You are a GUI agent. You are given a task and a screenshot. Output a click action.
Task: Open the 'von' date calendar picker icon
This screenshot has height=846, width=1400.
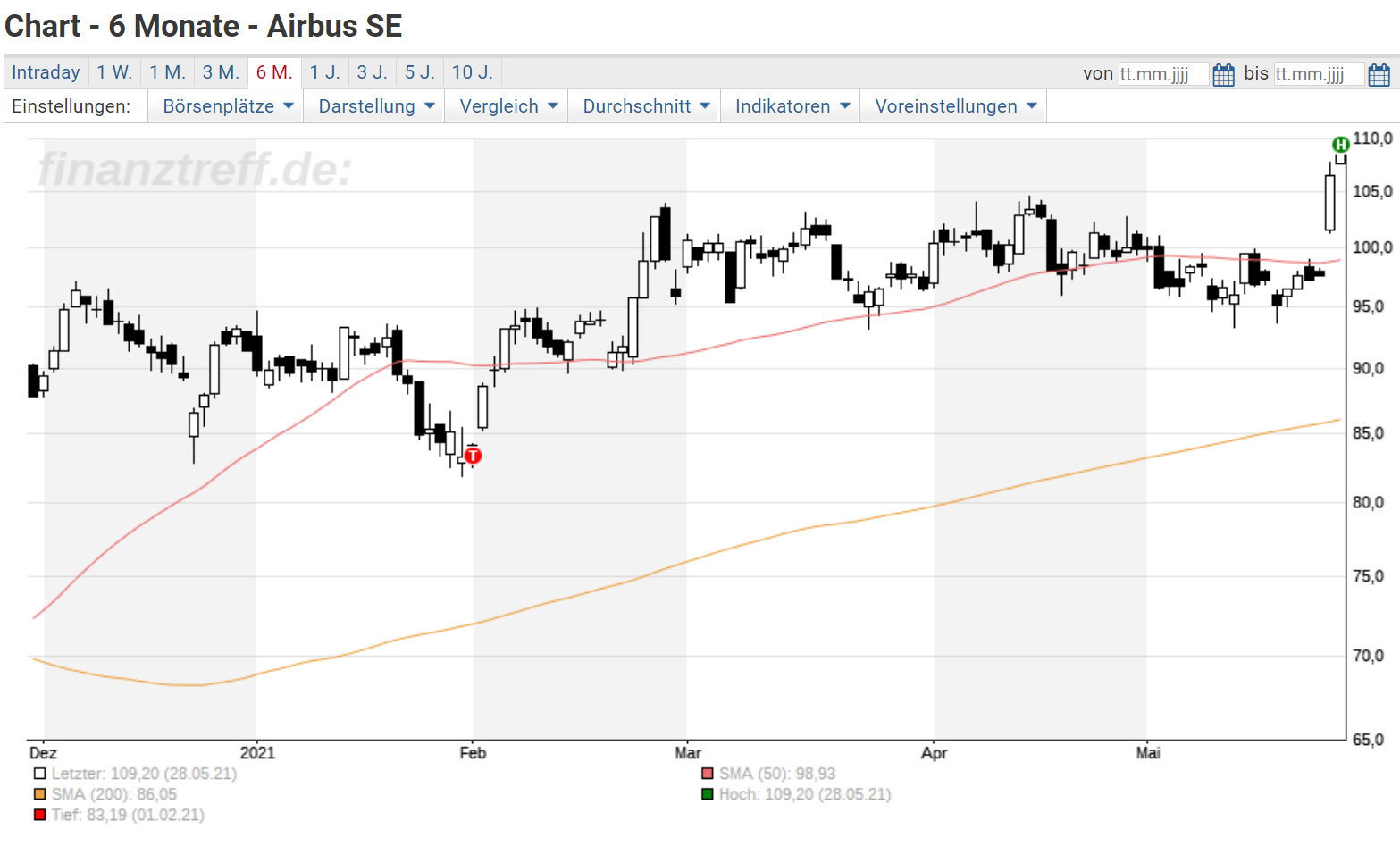click(x=1224, y=74)
